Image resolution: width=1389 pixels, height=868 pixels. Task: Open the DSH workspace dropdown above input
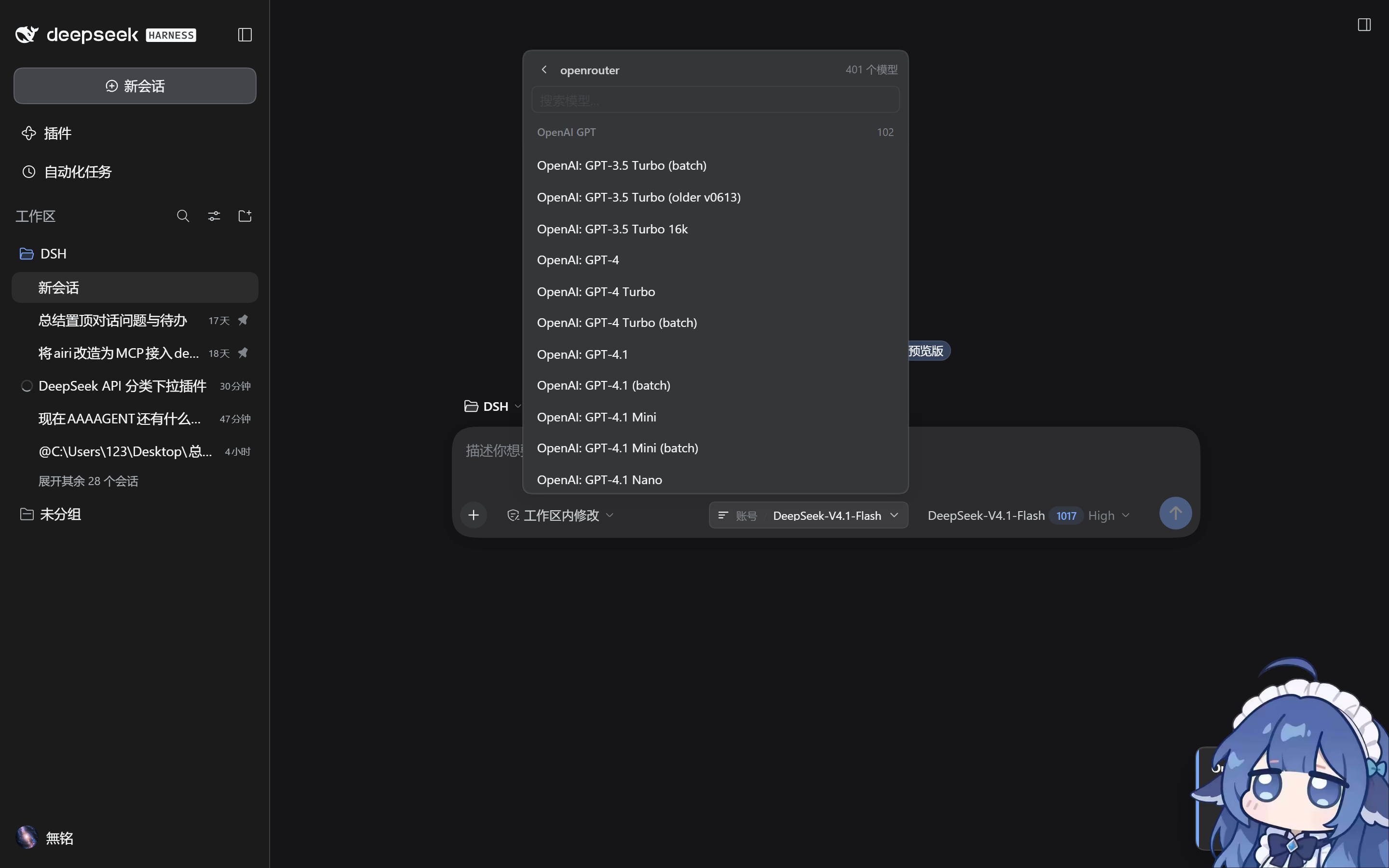(493, 406)
